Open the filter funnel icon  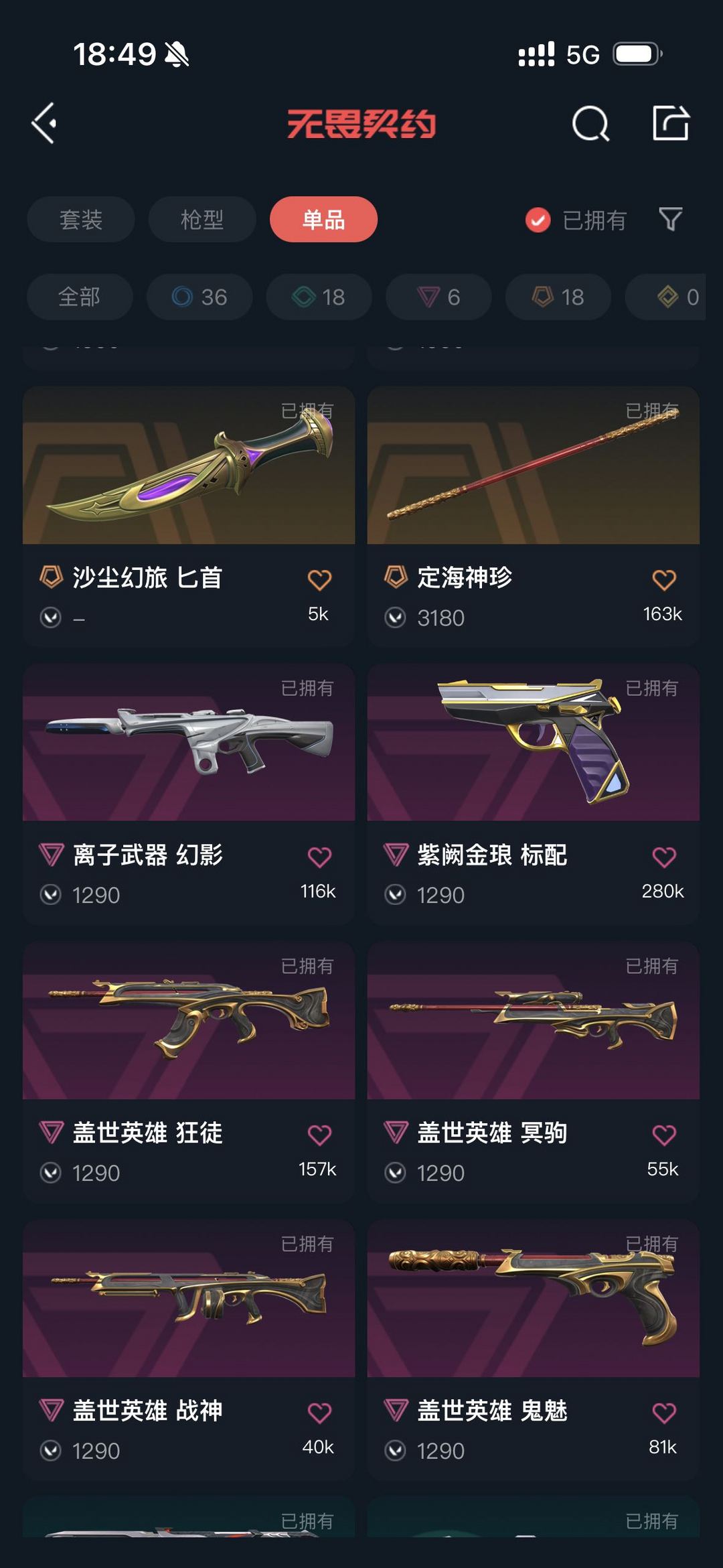click(x=670, y=219)
